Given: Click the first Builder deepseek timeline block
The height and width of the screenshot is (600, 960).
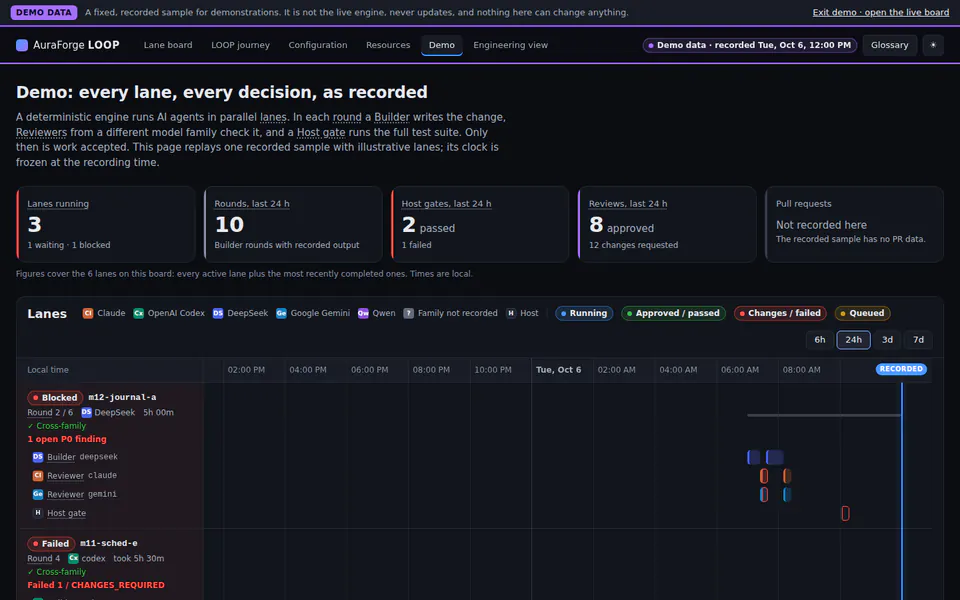Looking at the screenshot, I should (754, 457).
